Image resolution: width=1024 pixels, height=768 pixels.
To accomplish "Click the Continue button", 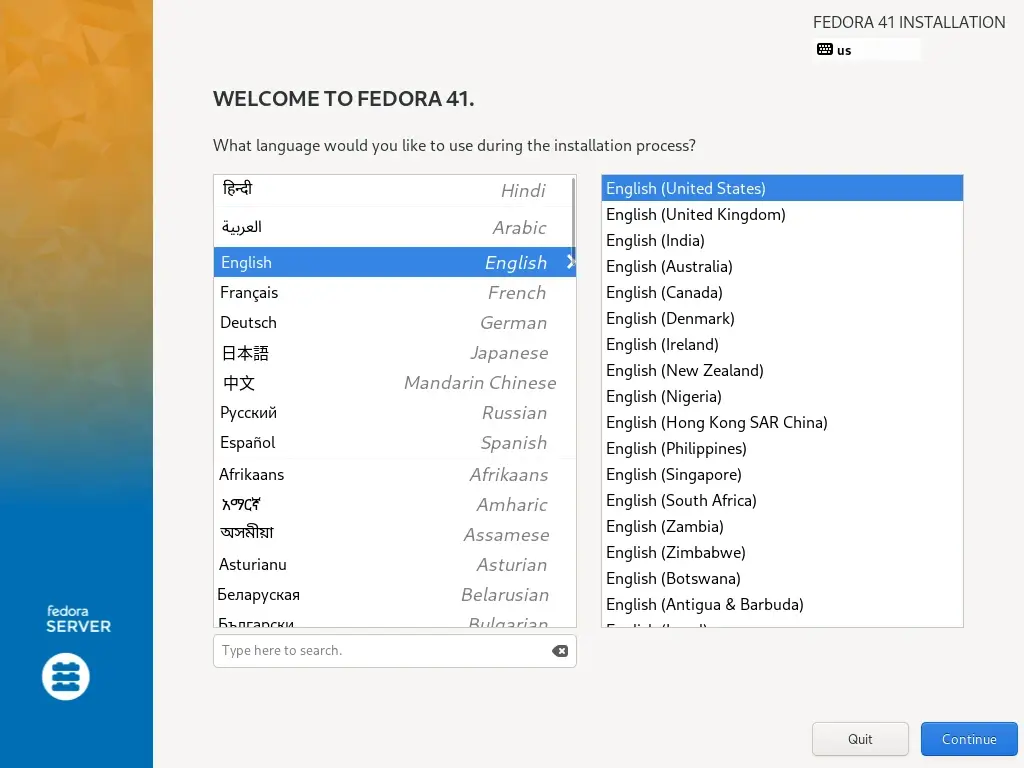I will pyautogui.click(x=969, y=739).
